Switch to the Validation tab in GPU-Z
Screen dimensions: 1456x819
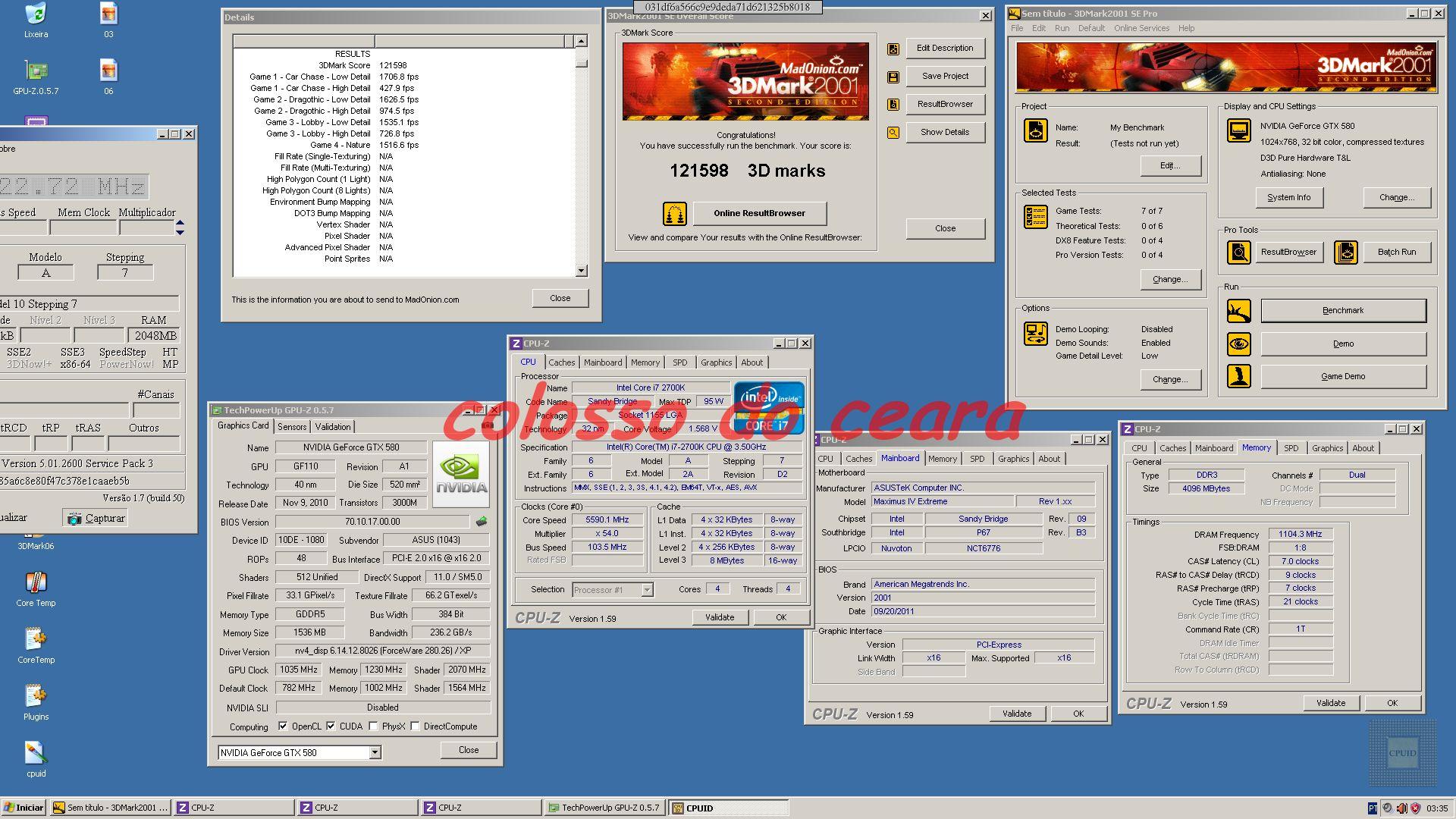click(x=333, y=427)
